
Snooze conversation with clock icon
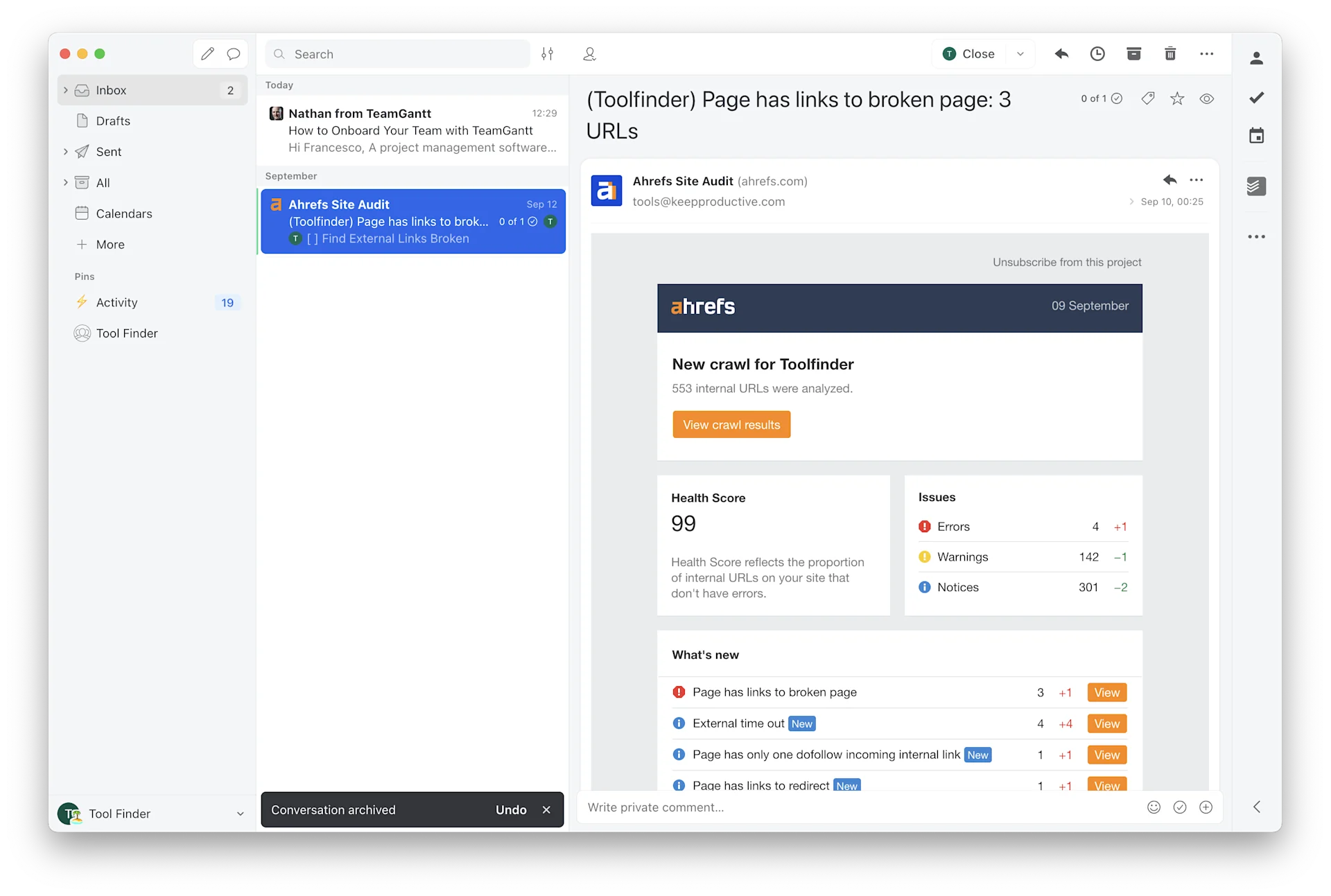pos(1097,54)
